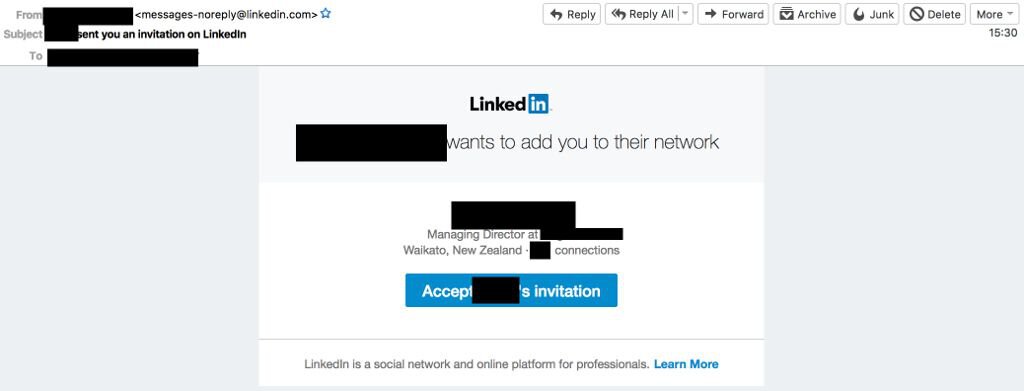This screenshot has height=391, width=1024.
Task: Mark the email as Junk
Action: (872, 14)
